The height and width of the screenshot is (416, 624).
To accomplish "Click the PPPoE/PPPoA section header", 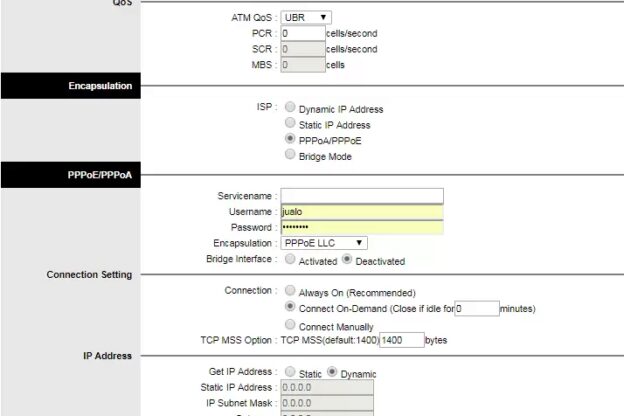I will (x=71, y=175).
